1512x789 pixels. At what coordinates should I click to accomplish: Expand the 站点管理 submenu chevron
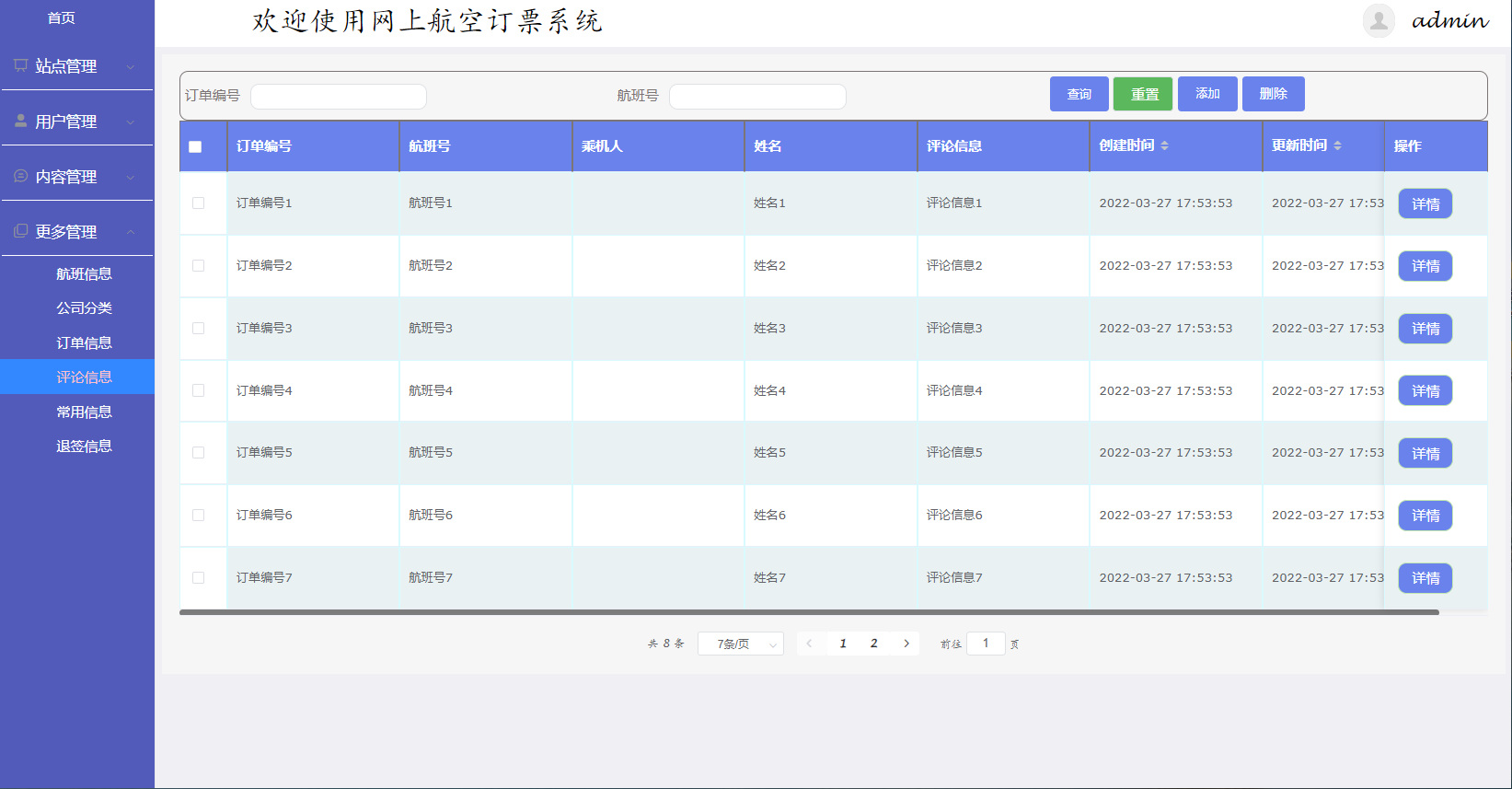(131, 66)
